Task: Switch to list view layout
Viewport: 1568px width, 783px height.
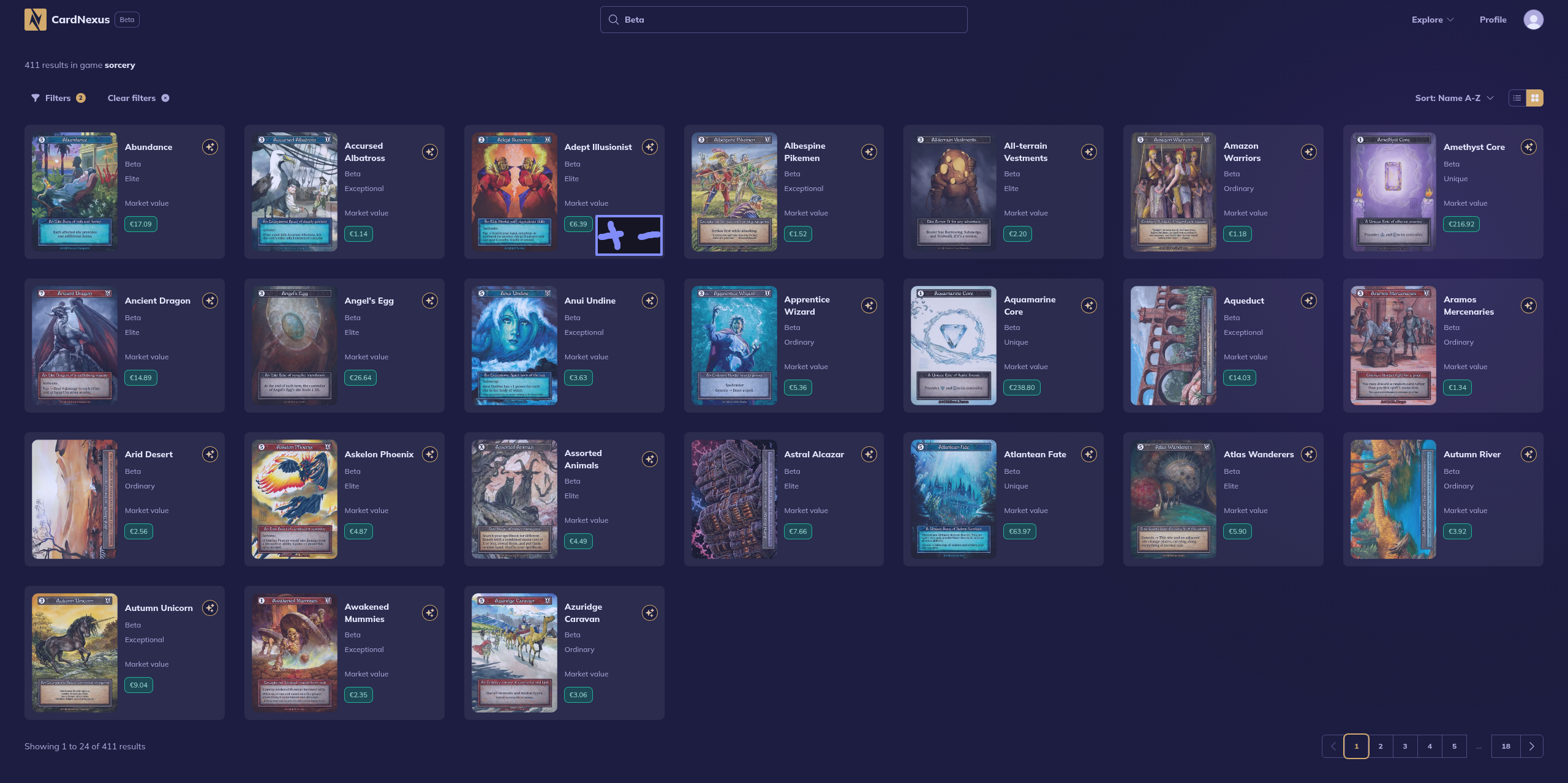Action: (x=1517, y=98)
